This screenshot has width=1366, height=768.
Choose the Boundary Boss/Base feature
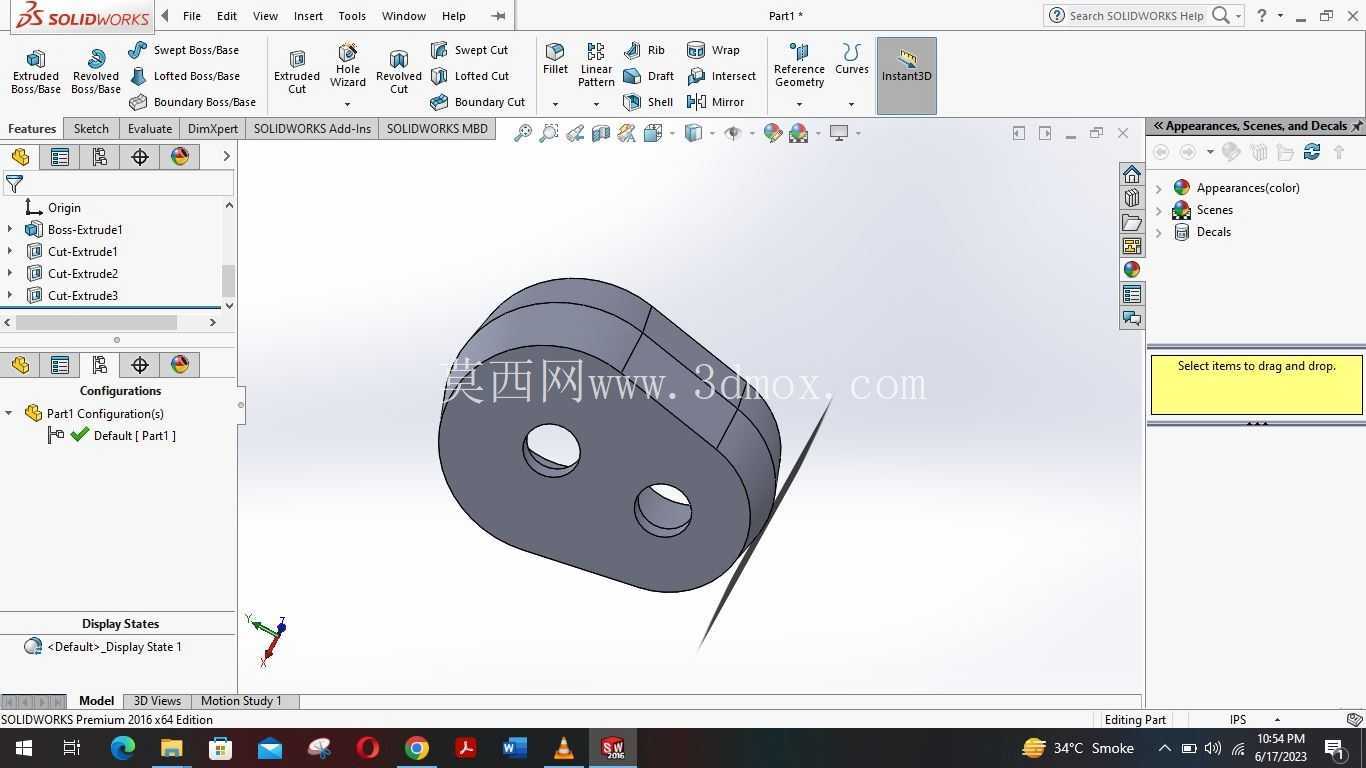192,102
